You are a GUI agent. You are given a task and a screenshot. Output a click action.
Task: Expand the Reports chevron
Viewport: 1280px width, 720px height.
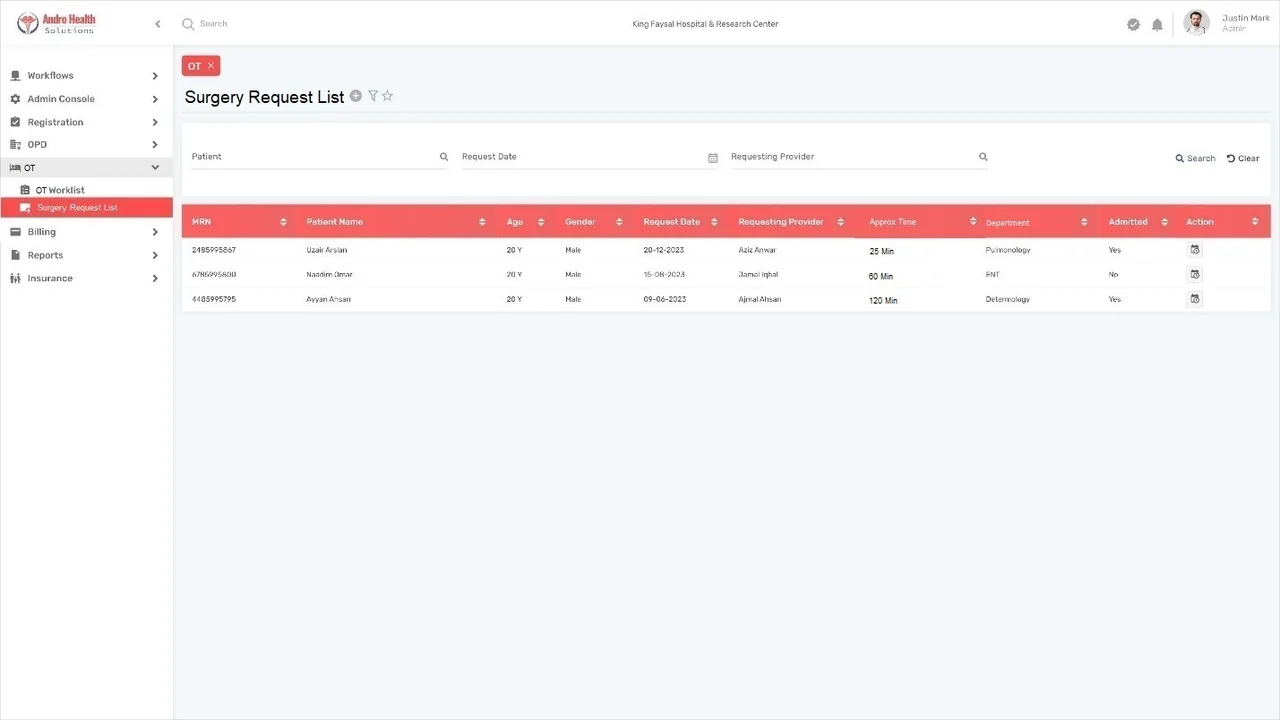(x=155, y=255)
